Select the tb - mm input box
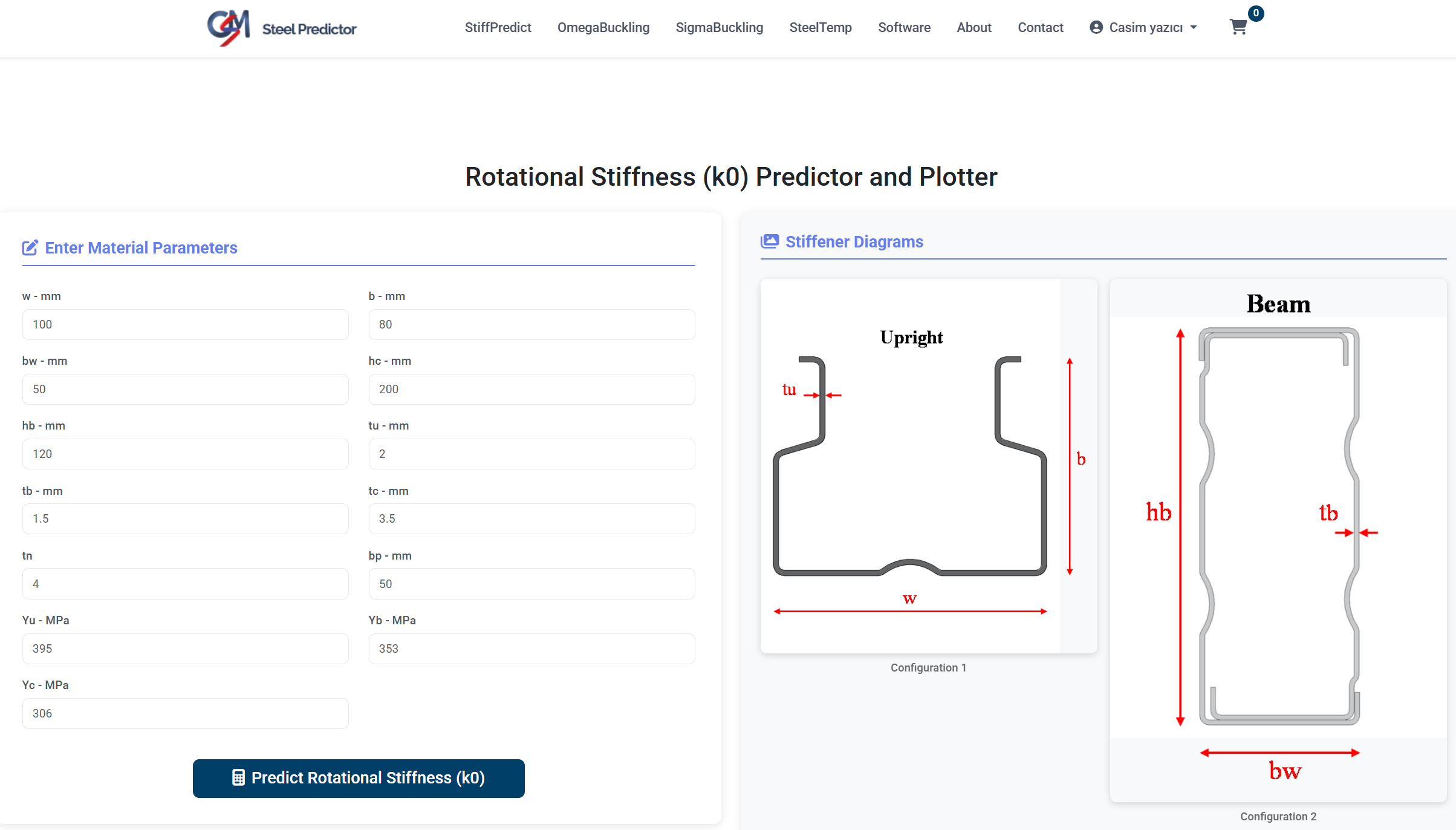Image resolution: width=1456 pixels, height=830 pixels. (185, 518)
